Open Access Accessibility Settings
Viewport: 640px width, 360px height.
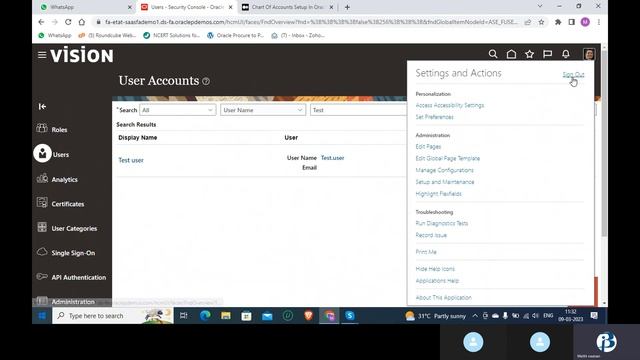point(449,105)
